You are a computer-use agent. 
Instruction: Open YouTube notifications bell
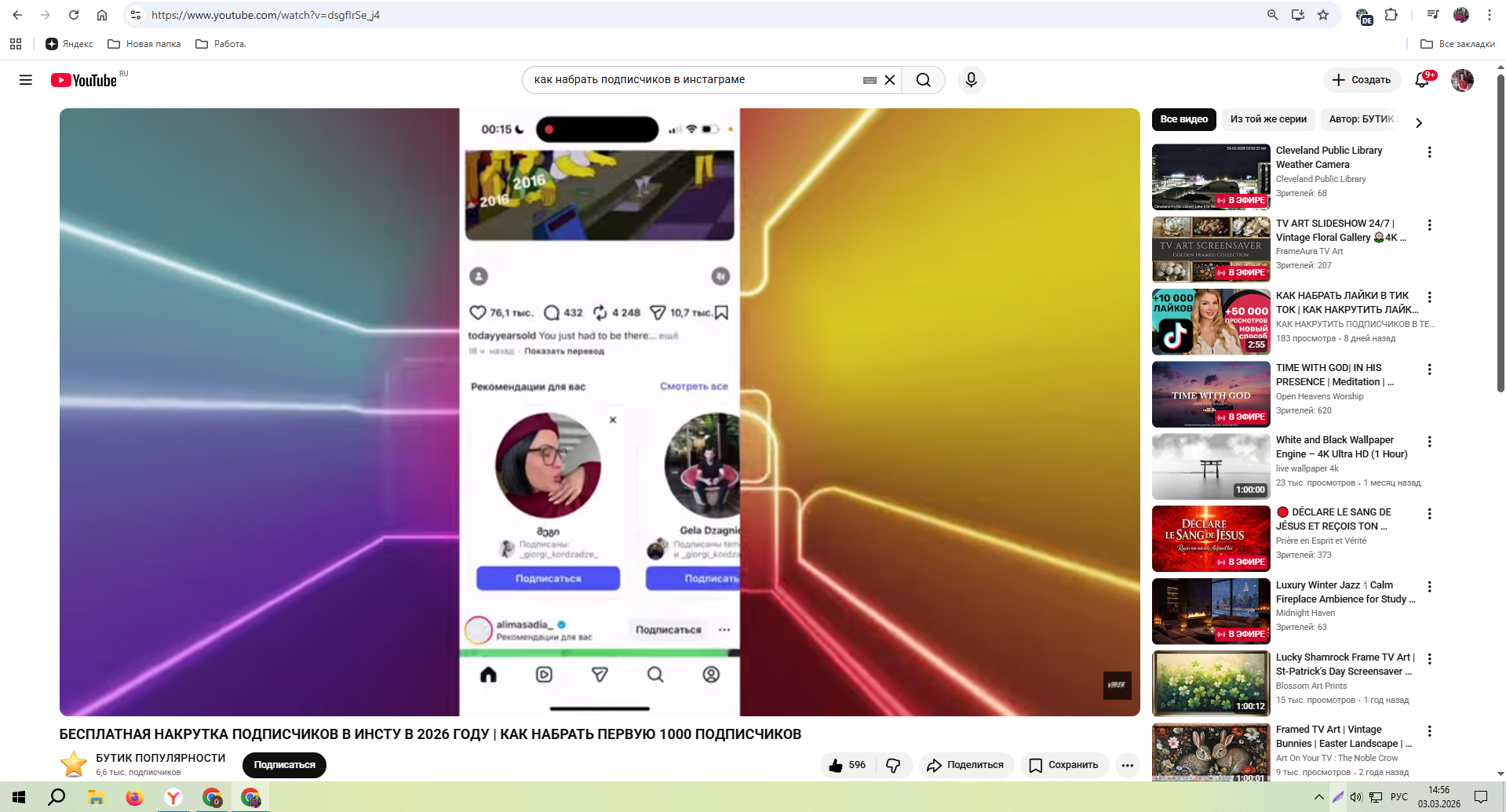[1423, 80]
